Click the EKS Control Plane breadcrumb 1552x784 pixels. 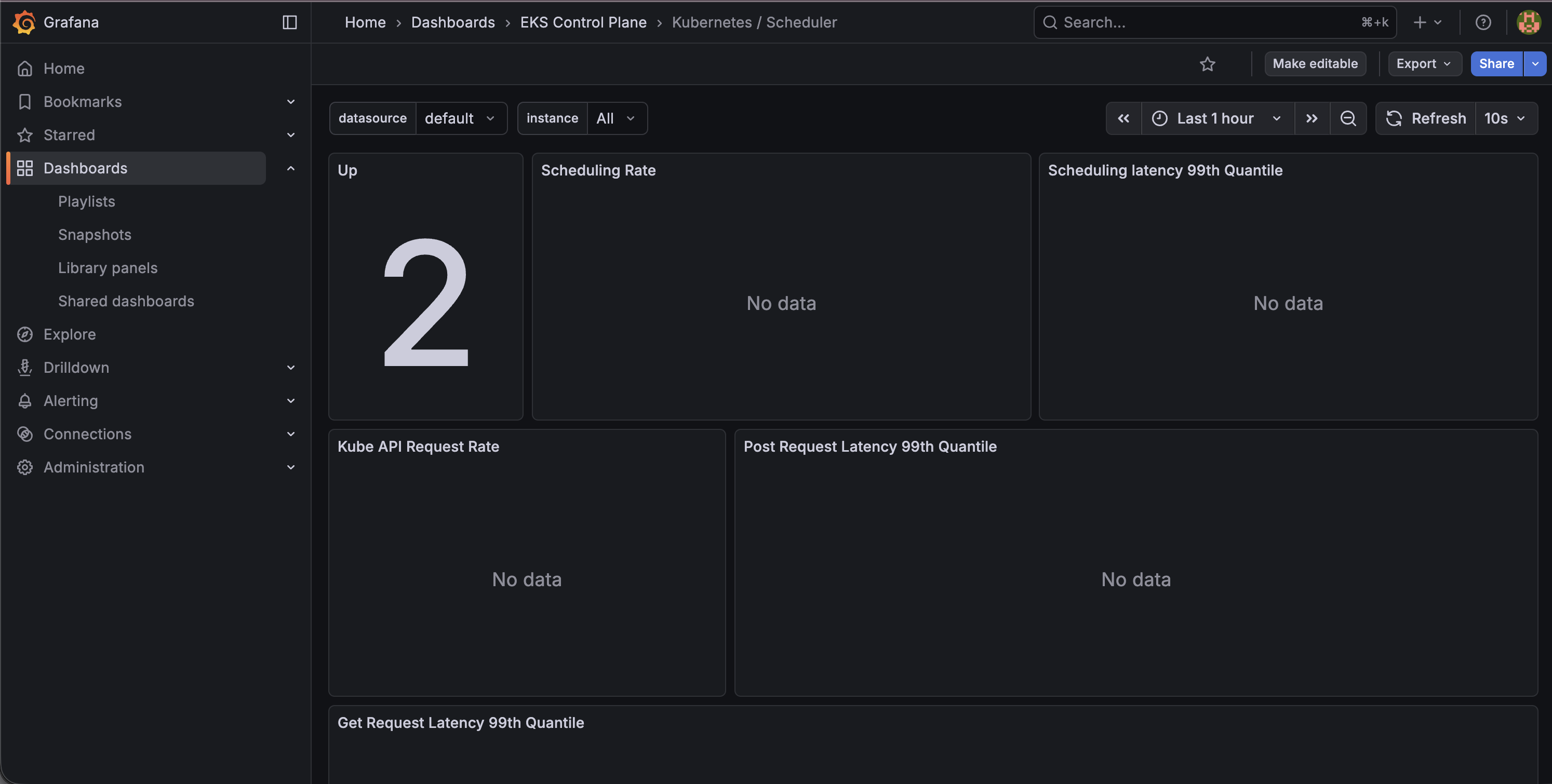[x=583, y=22]
